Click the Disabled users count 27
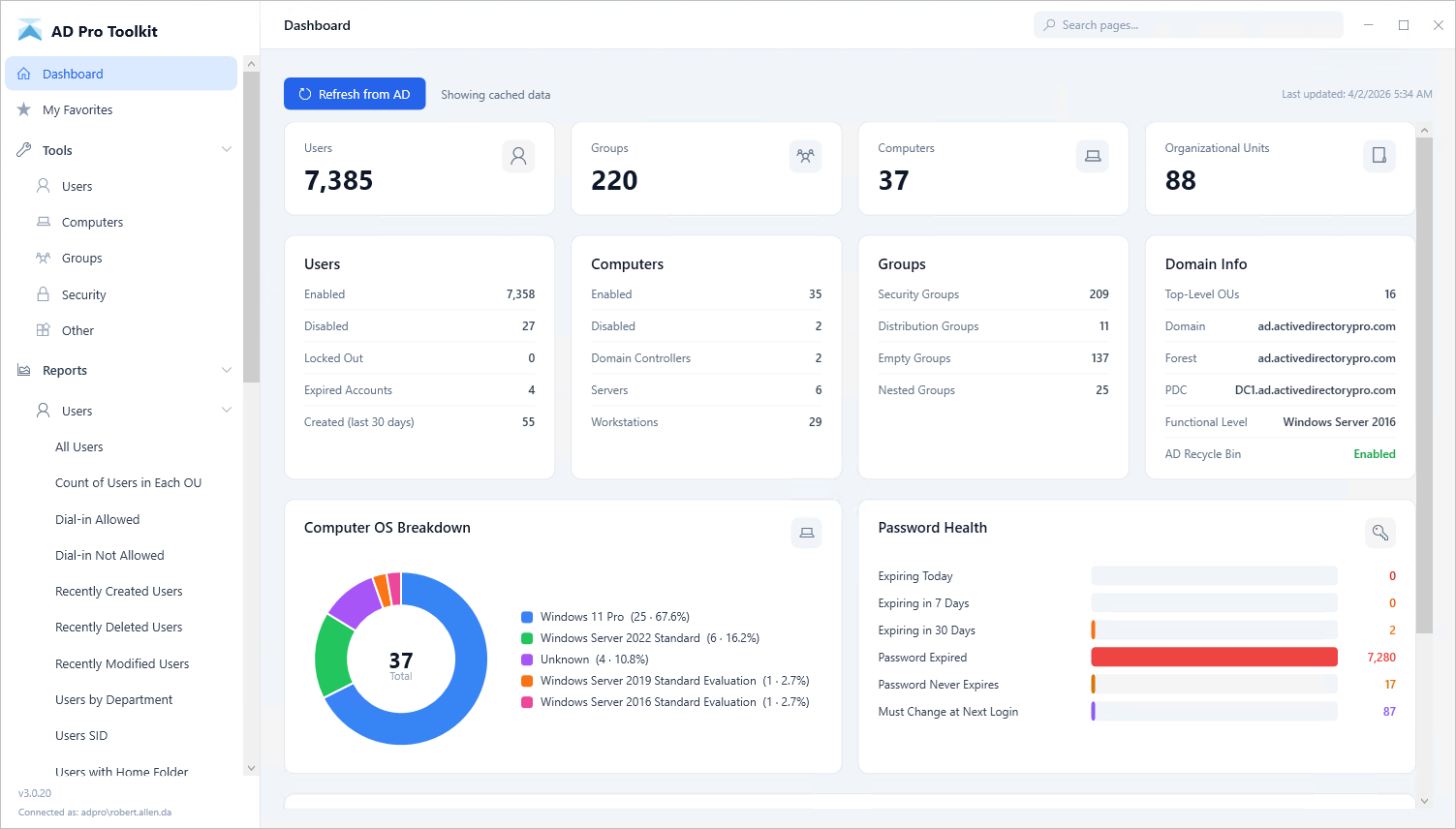 point(528,326)
